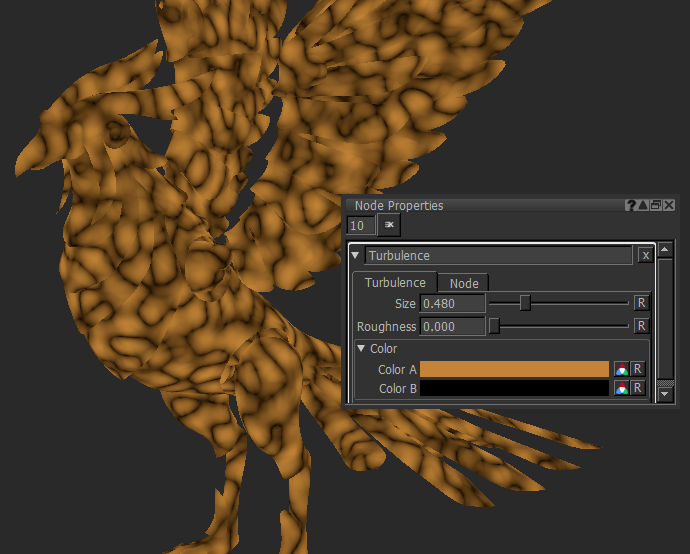This screenshot has height=554, width=690.
Task: Open the color picker icon for Color A
Action: point(621,369)
